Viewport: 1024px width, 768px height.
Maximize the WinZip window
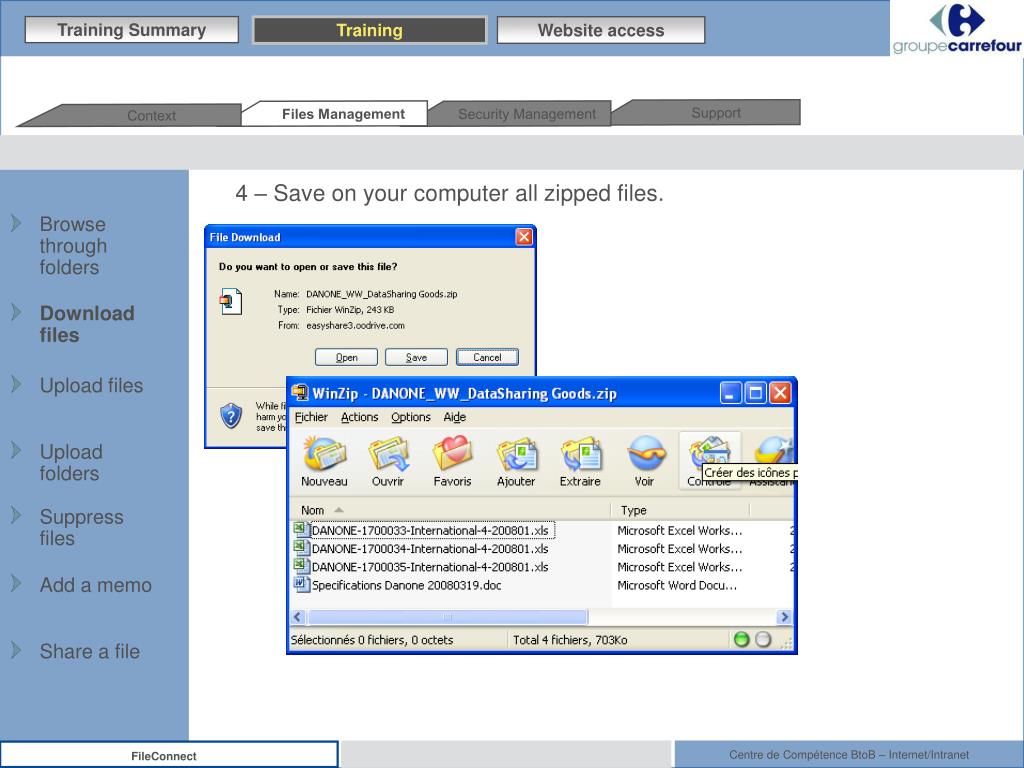tap(756, 393)
